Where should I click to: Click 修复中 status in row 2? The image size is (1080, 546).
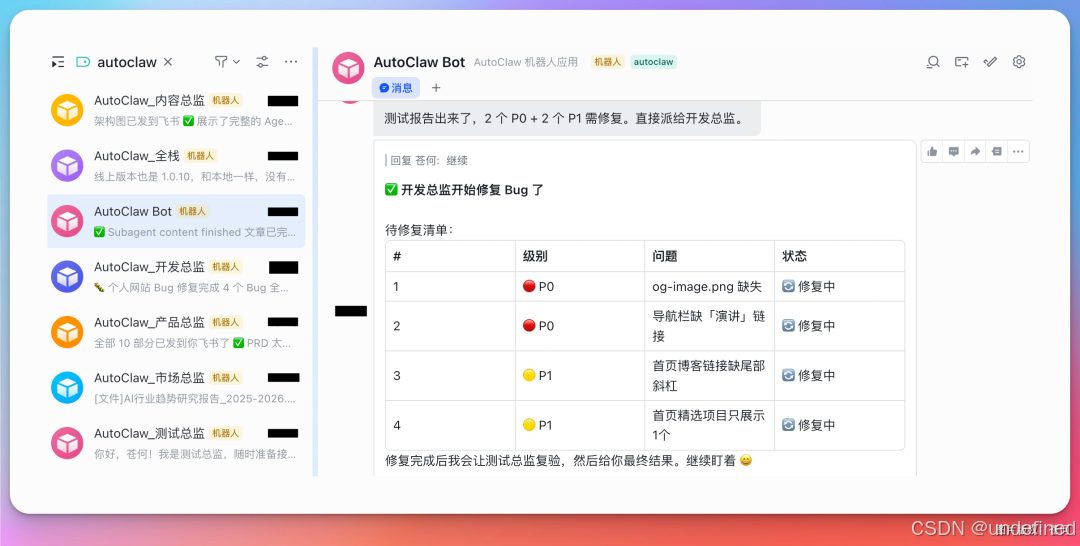809,326
